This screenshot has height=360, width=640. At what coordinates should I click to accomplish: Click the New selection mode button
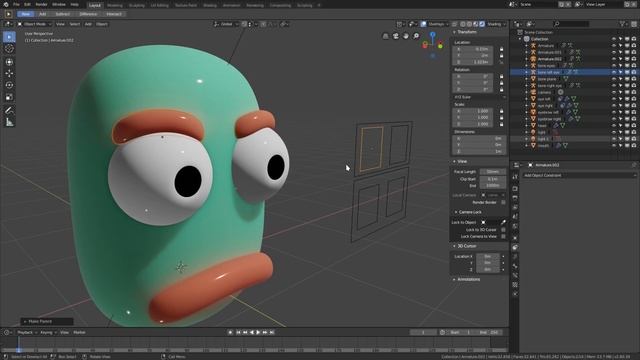[26, 14]
